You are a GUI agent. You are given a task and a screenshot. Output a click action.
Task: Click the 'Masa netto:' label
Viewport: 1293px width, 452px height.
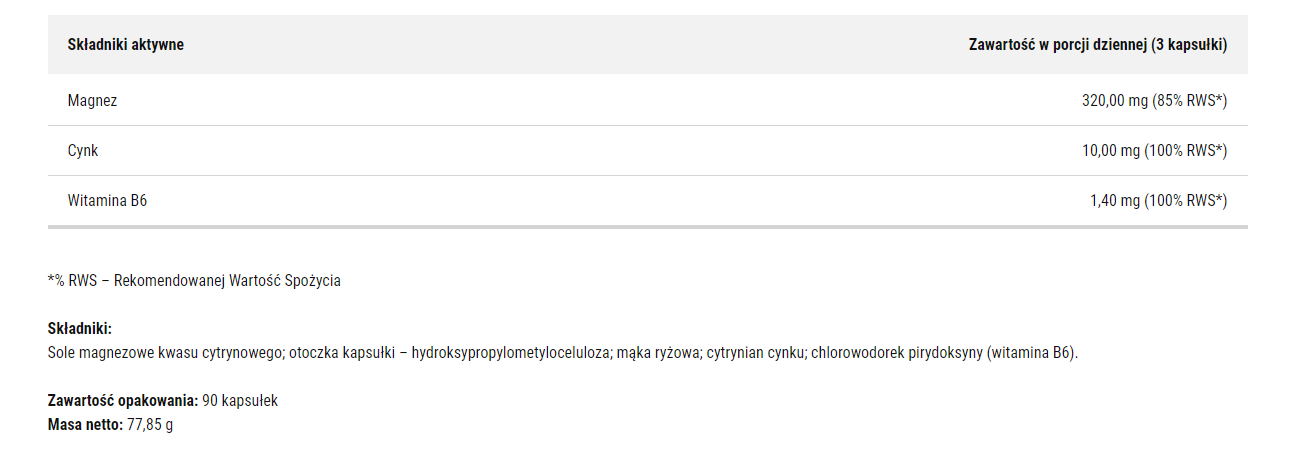click(85, 425)
